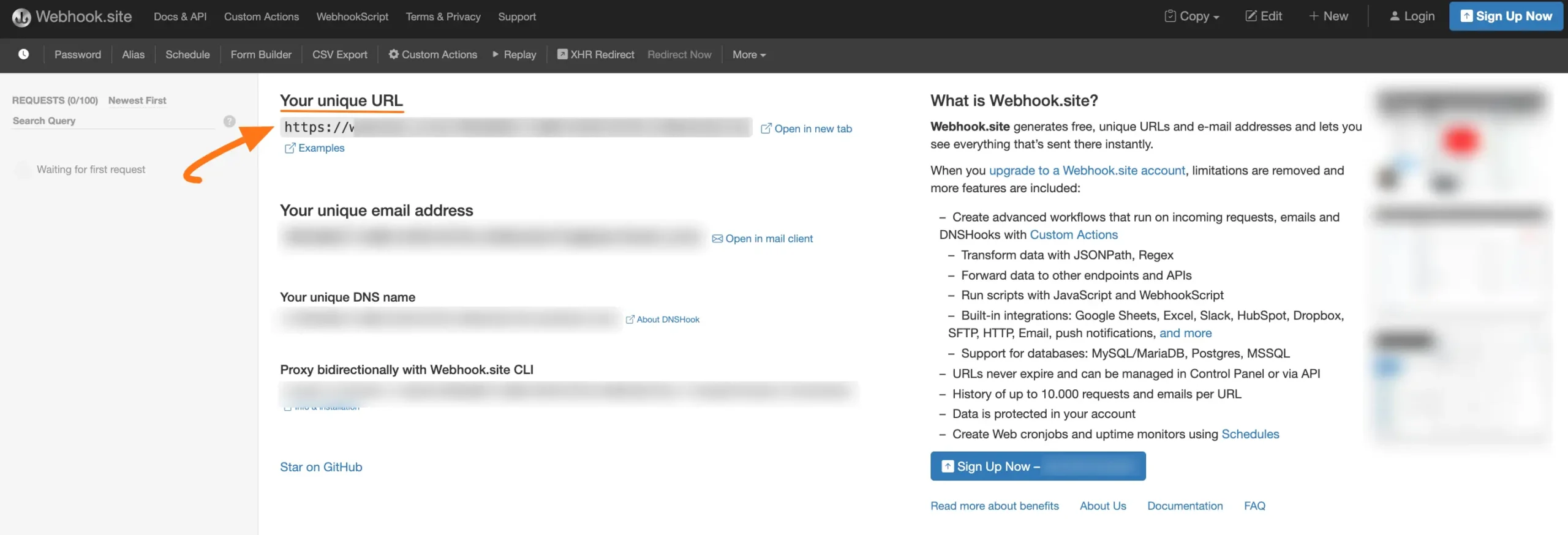Click the help question mark icon
This screenshot has width=1568, height=535.
pyautogui.click(x=229, y=121)
